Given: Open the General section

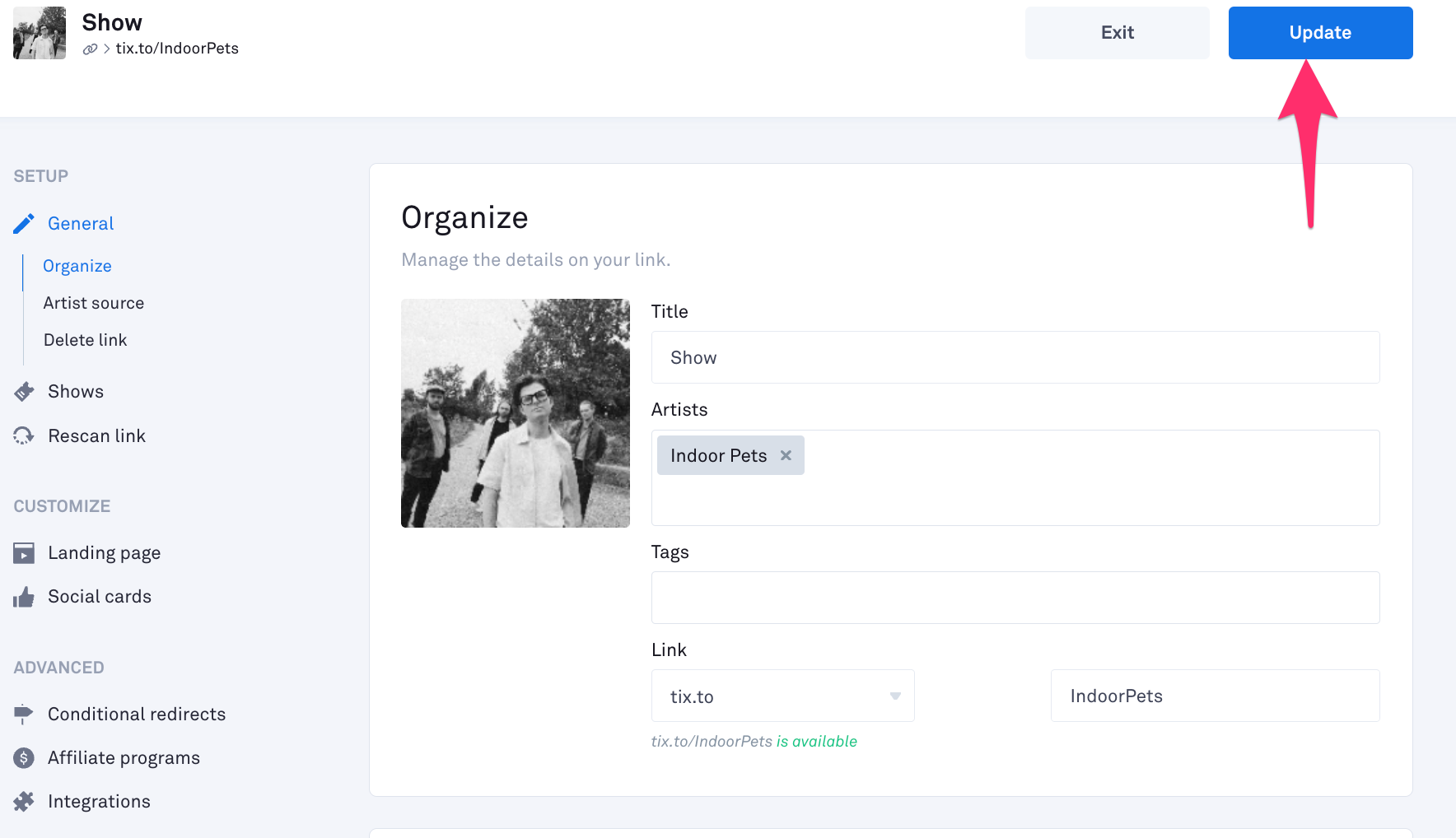Looking at the screenshot, I should click(81, 224).
